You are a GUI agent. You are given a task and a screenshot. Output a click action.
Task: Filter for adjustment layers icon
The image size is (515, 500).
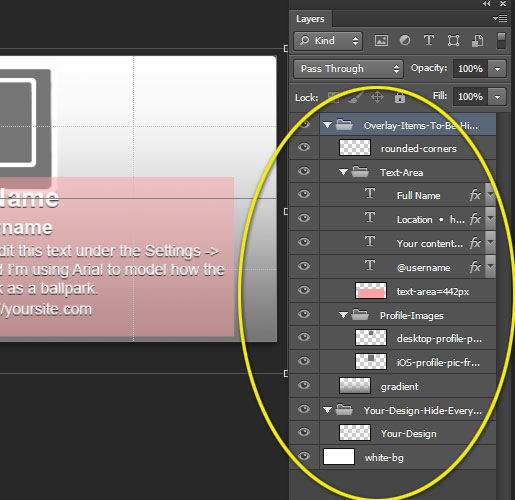405,40
